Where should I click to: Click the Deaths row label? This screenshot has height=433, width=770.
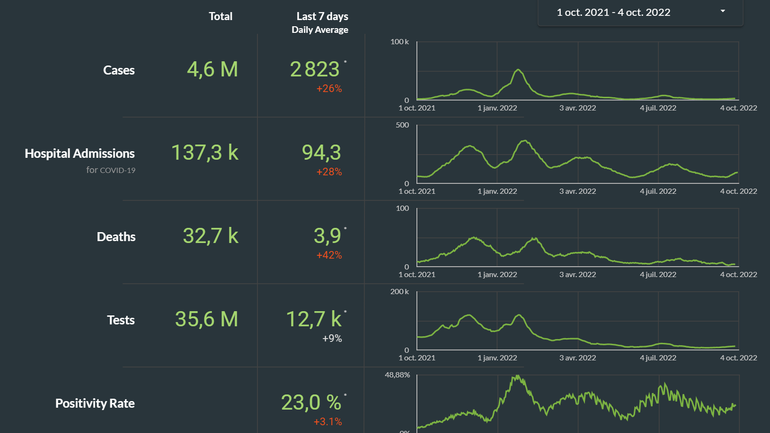pos(116,237)
